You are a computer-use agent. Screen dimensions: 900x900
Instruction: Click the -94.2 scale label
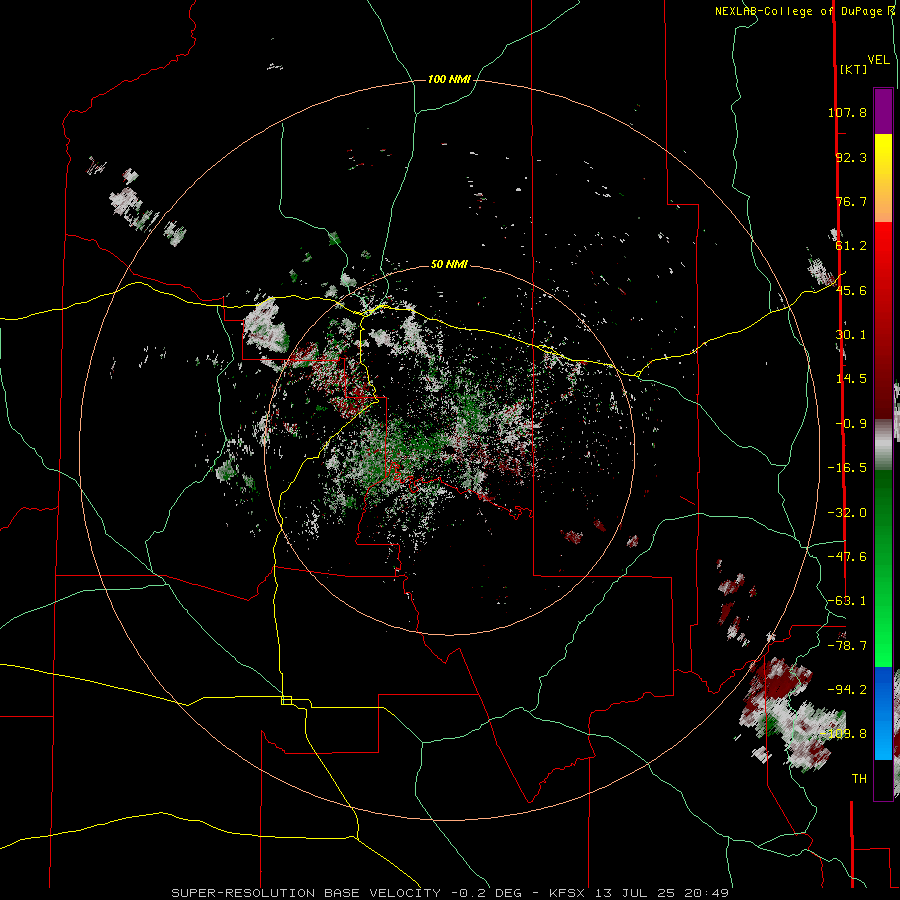click(847, 690)
